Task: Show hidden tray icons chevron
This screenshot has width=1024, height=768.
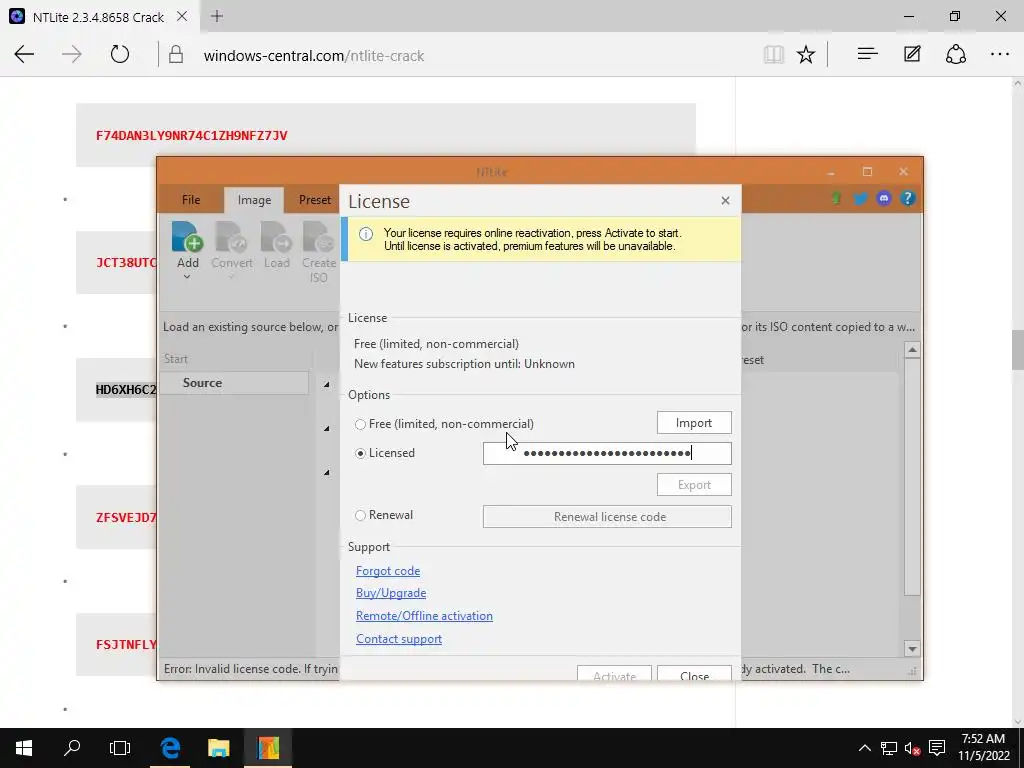Action: pyautogui.click(x=864, y=748)
